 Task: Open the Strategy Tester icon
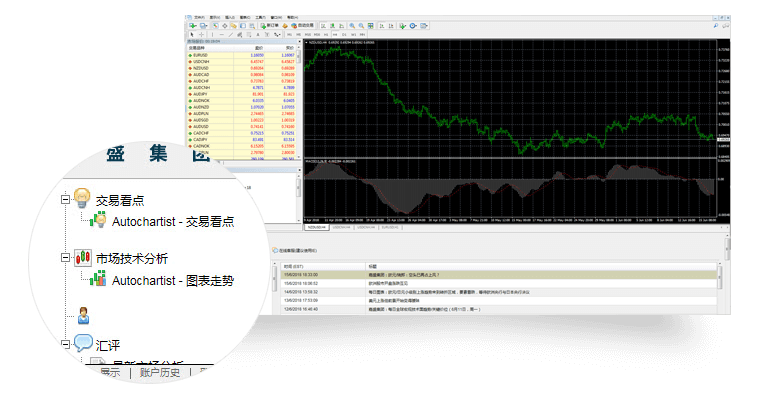[252, 26]
